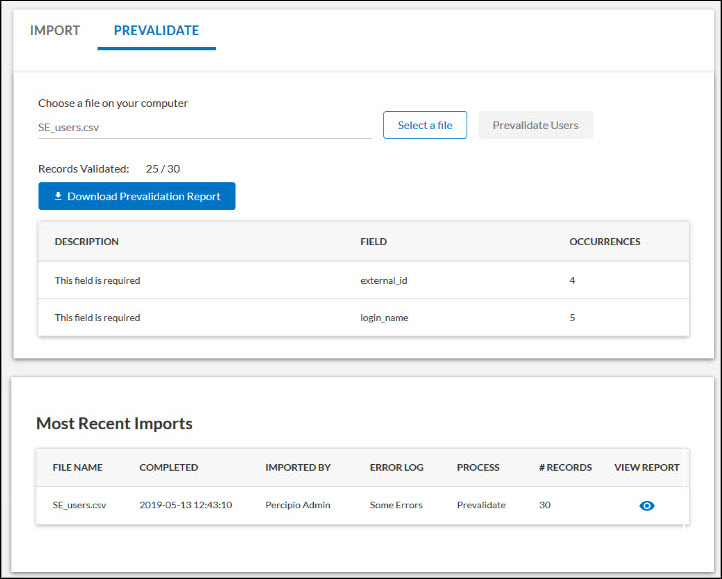
Task: Open the PREVALIDATE tab
Action: tap(156, 31)
